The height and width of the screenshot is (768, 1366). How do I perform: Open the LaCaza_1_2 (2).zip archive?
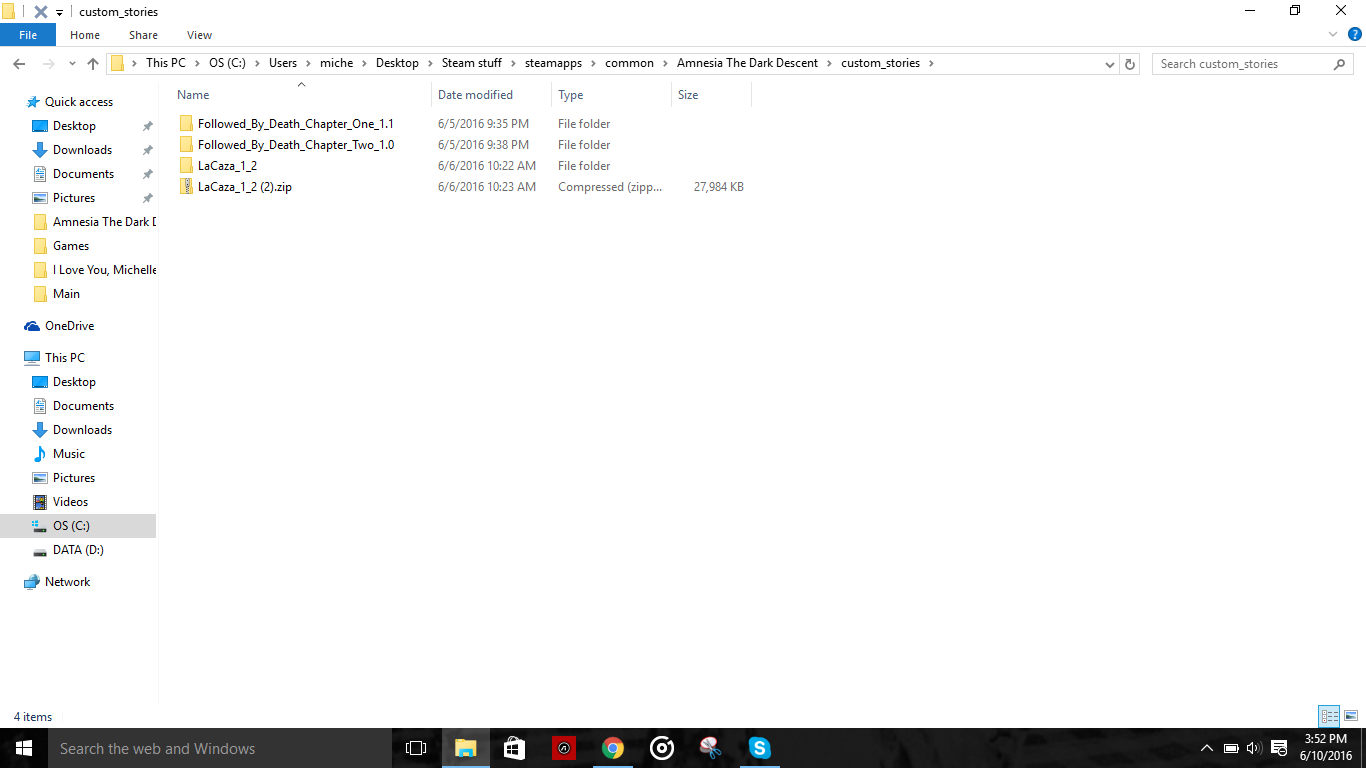pyautogui.click(x=244, y=187)
